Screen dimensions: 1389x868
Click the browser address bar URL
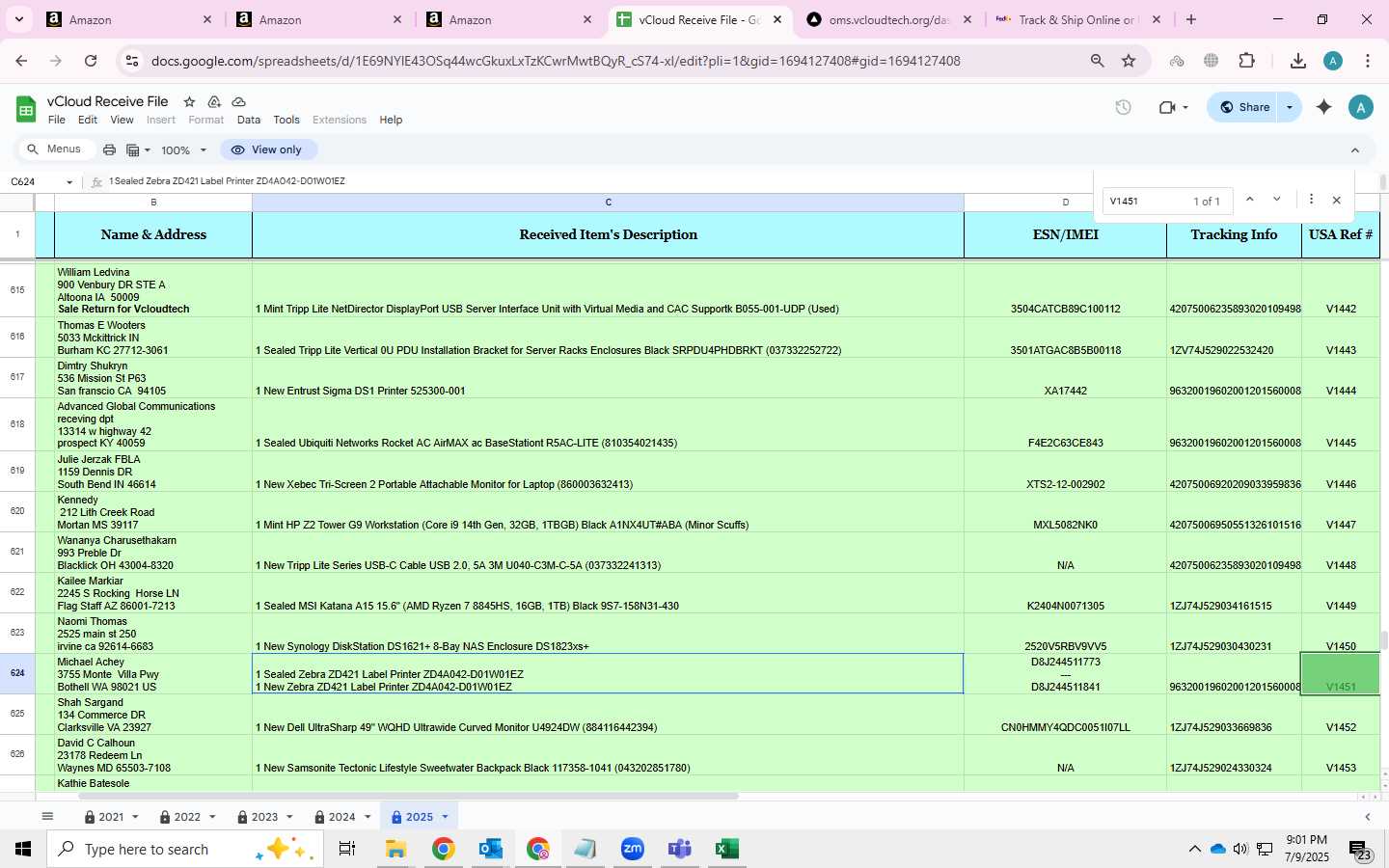coord(556,61)
